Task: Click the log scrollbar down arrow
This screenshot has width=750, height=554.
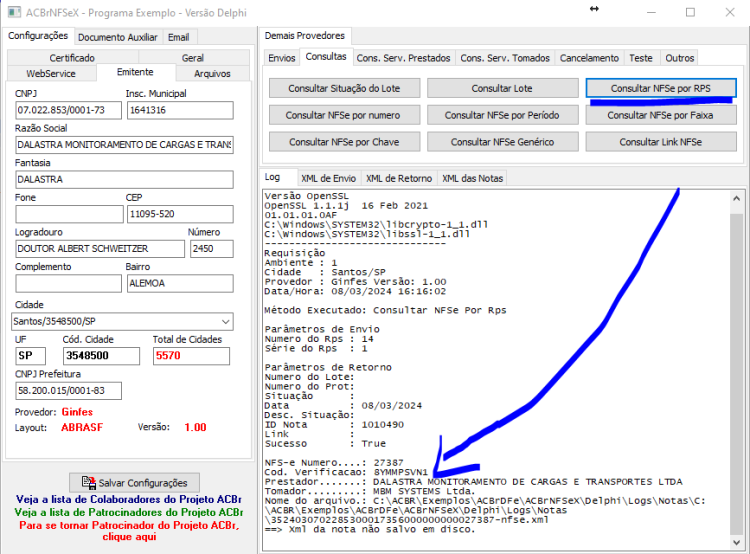Action: pos(737,542)
